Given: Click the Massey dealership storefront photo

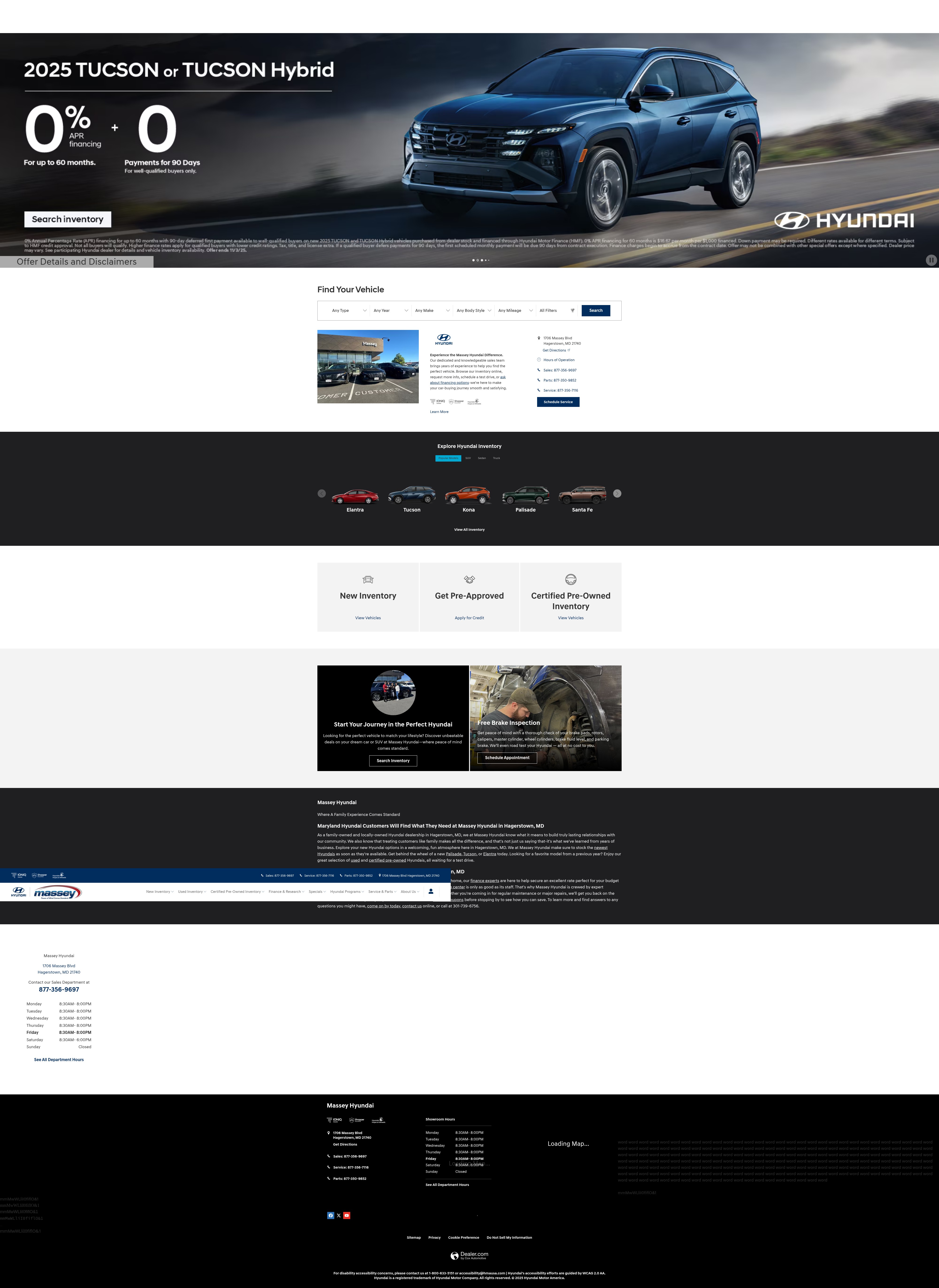Looking at the screenshot, I should pyautogui.click(x=368, y=367).
